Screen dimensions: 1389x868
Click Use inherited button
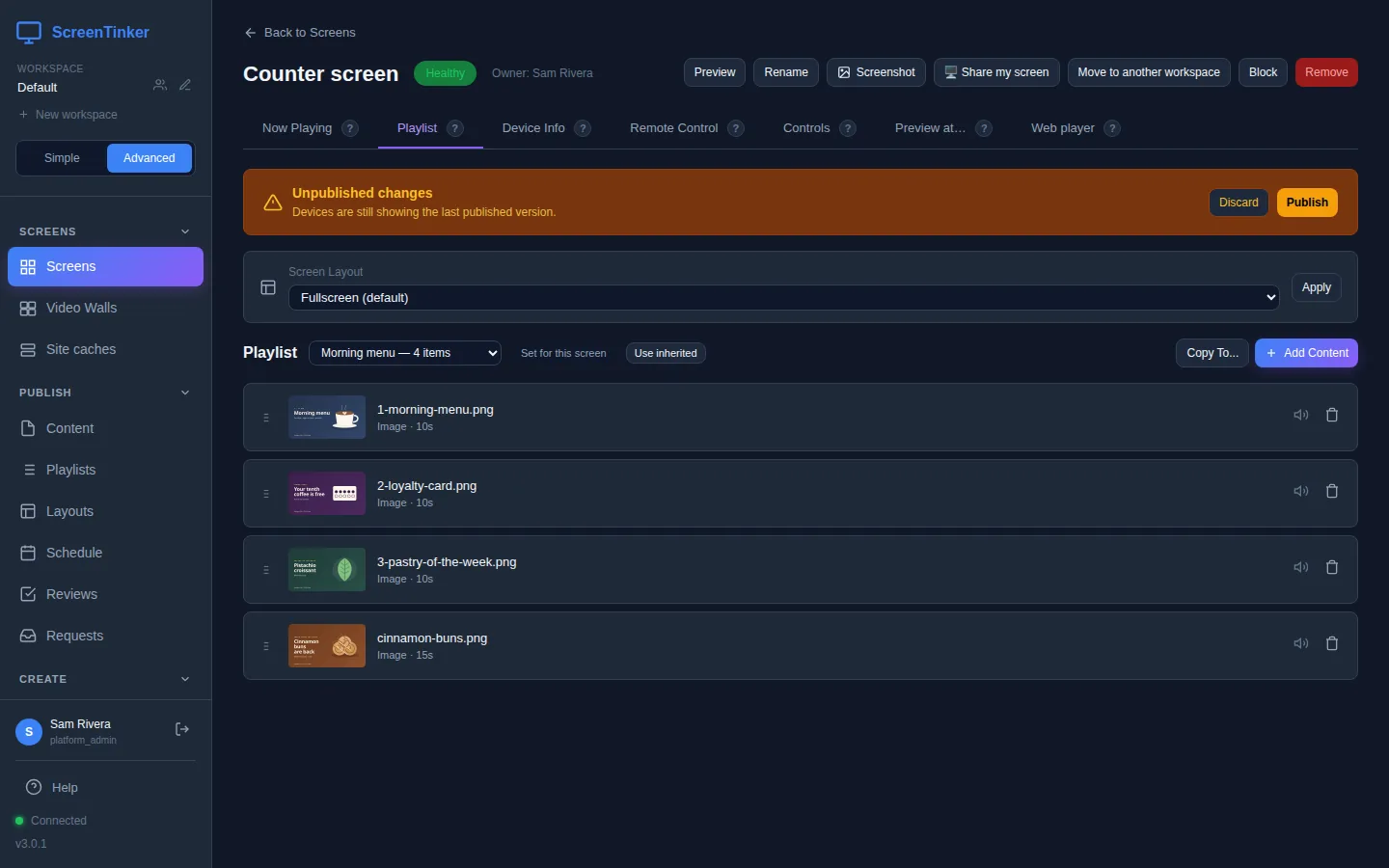pos(666,353)
